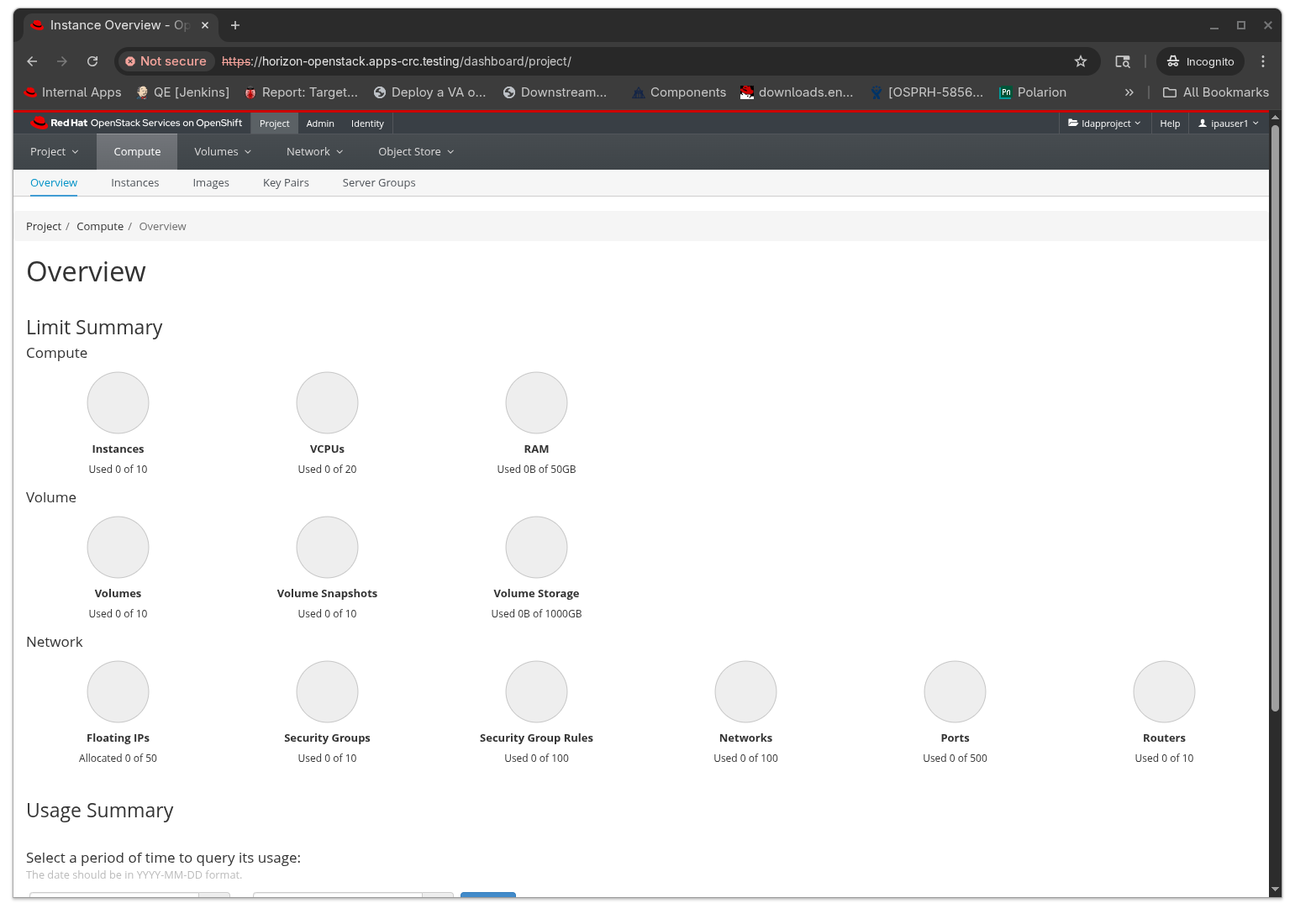Click the Volume Storage pie chart
This screenshot has height=924, width=1295.
click(x=536, y=548)
